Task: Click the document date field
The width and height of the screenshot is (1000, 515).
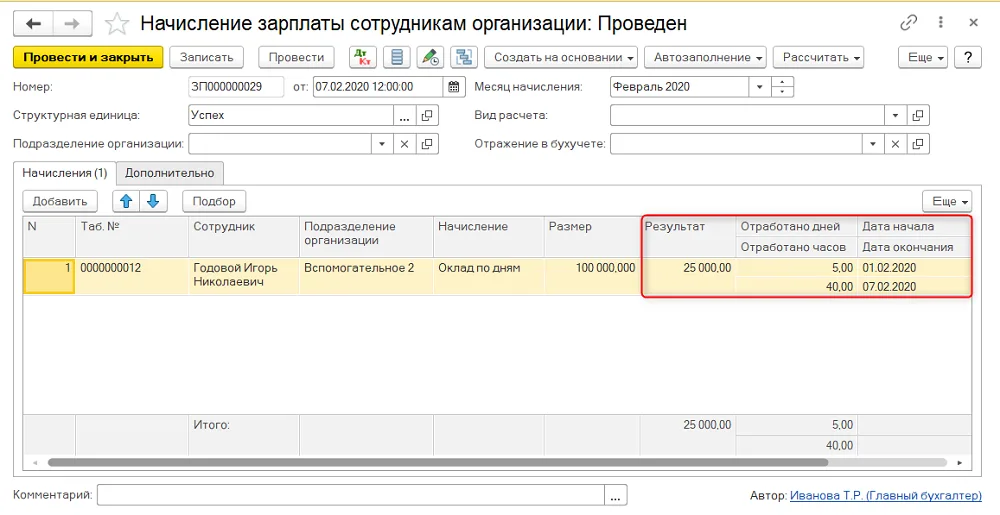Action: [378, 87]
